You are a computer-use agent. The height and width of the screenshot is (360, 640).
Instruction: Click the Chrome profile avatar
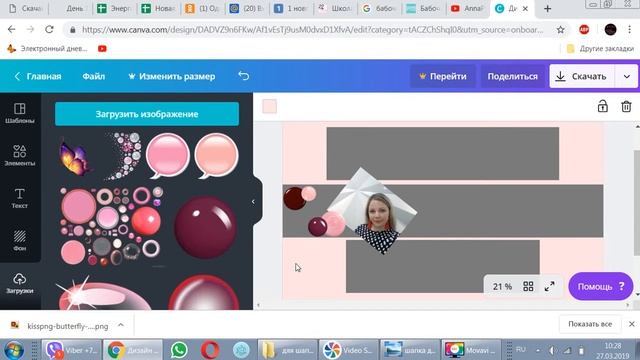coord(610,29)
